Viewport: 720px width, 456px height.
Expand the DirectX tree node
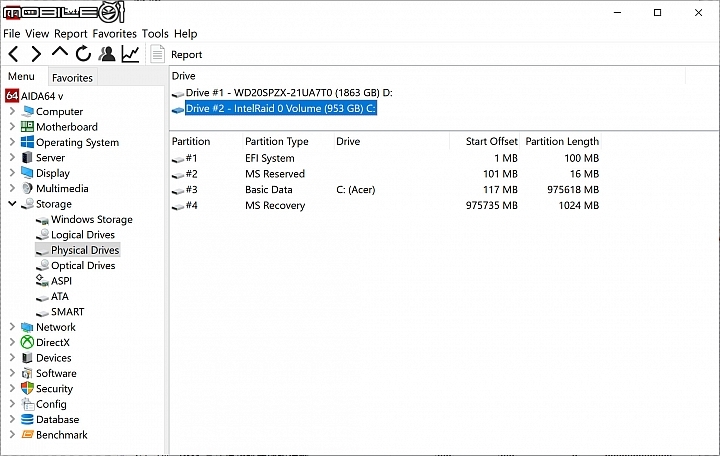click(x=12, y=342)
